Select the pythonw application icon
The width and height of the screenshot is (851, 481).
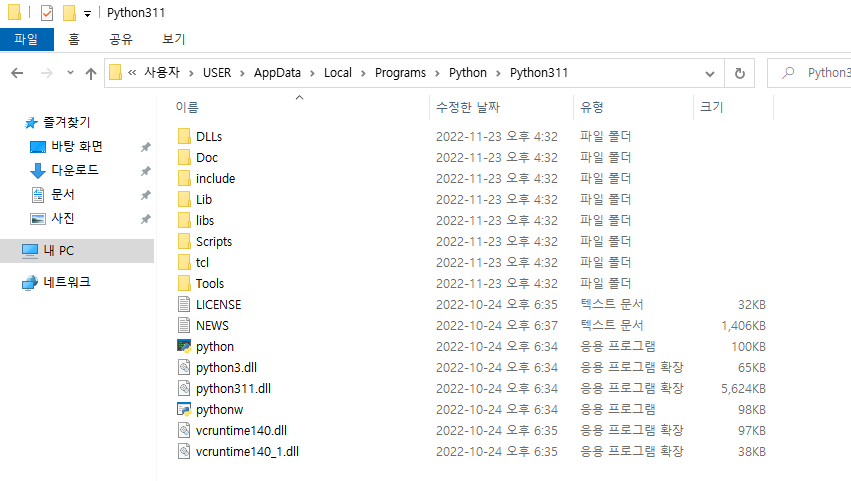tap(185, 409)
